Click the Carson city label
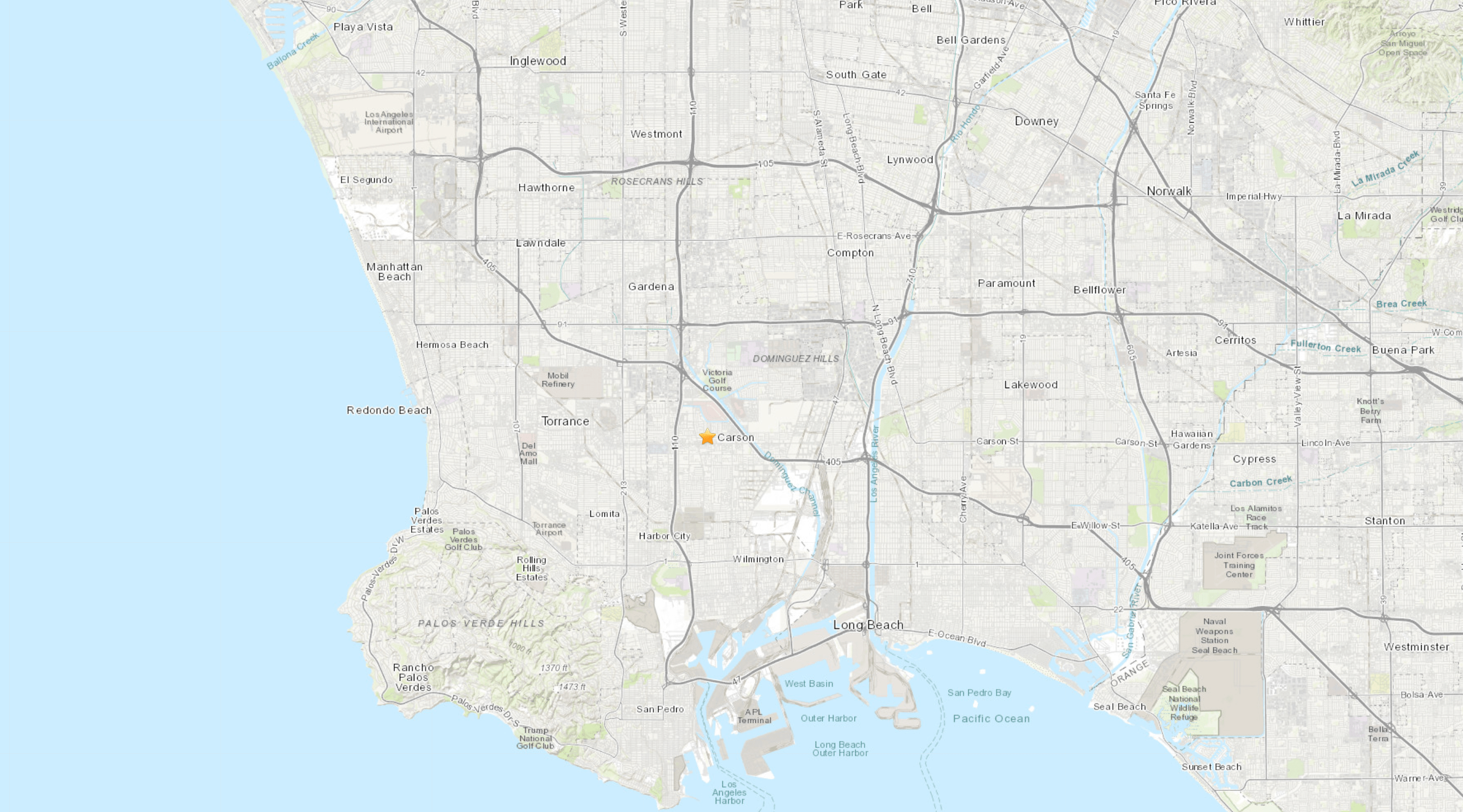The height and width of the screenshot is (812, 1463). pyautogui.click(x=735, y=438)
